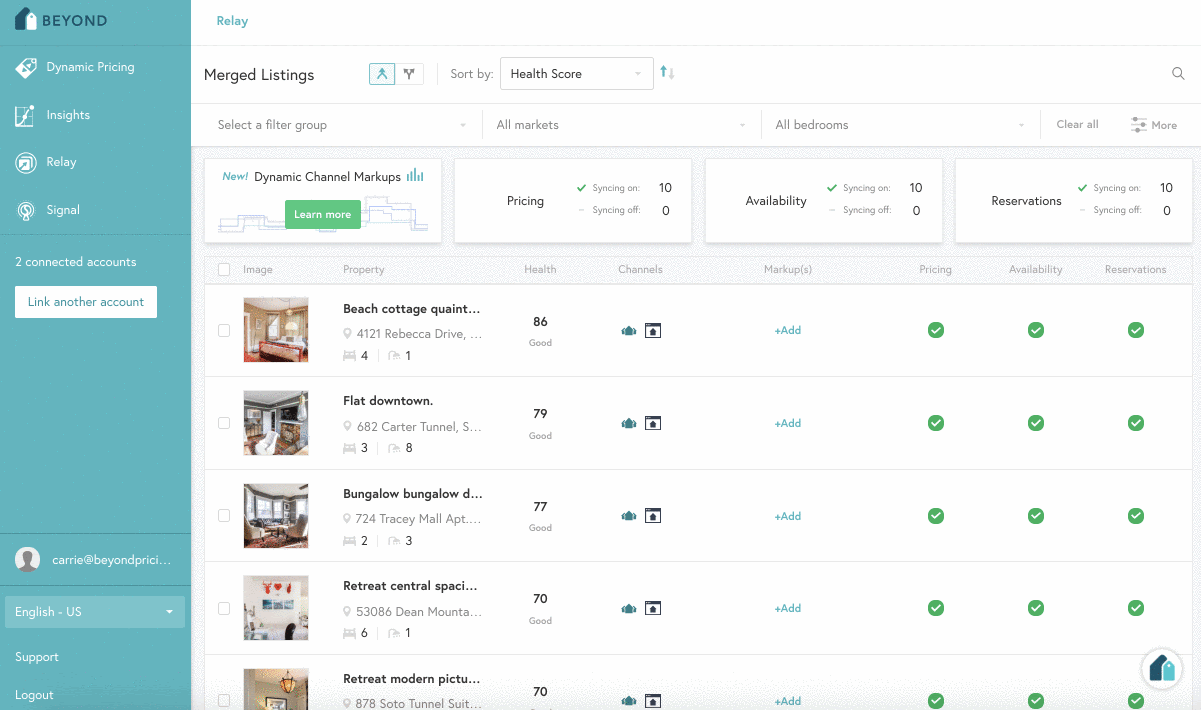Click the search magnifier icon
Screen dimensions: 1201x710
(x=1178, y=74)
